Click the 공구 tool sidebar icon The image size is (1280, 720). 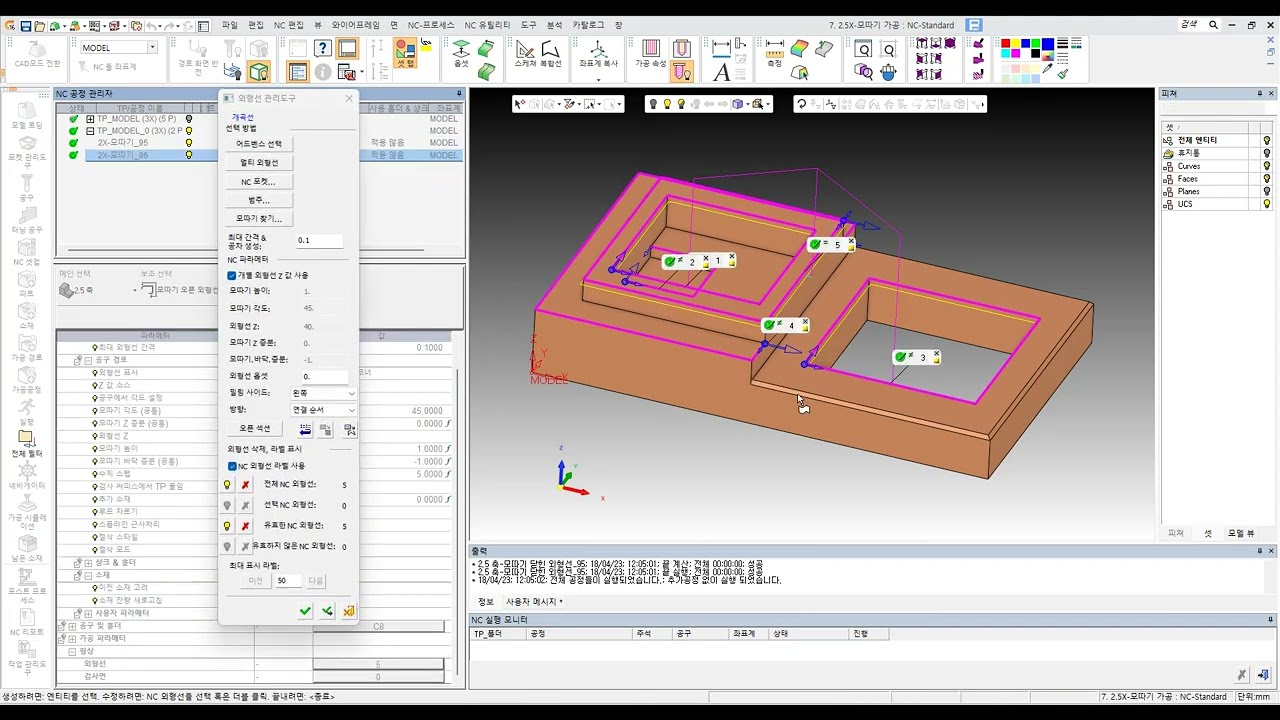(27, 187)
